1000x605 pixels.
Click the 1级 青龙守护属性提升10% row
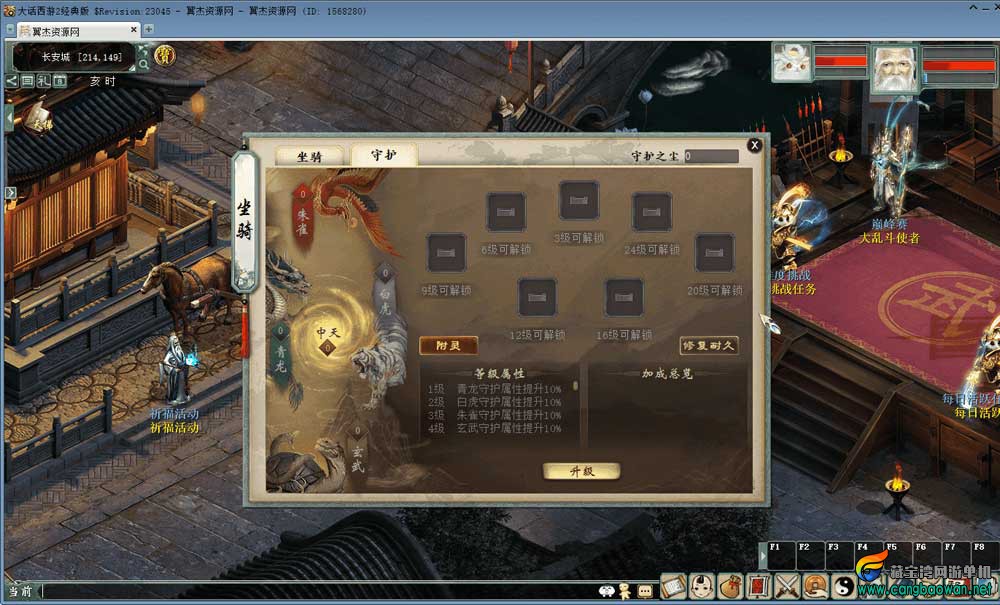pyautogui.click(x=495, y=389)
